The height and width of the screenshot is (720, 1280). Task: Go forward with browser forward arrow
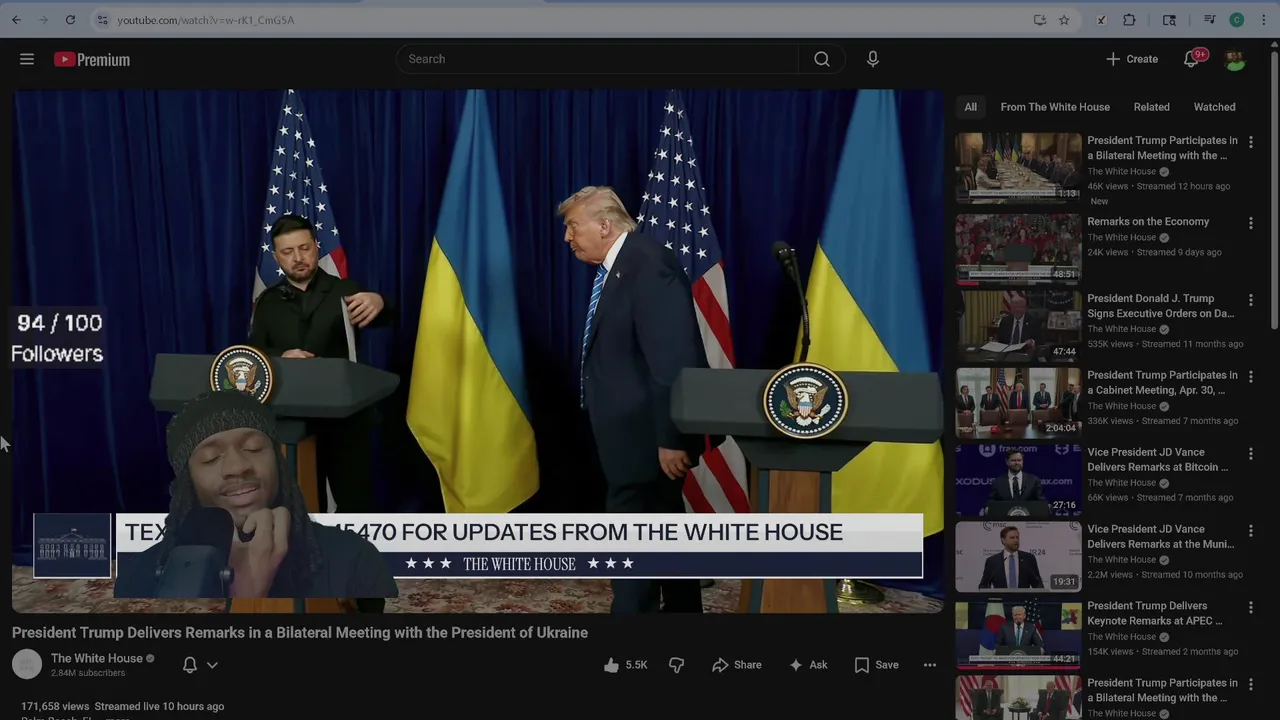(43, 20)
